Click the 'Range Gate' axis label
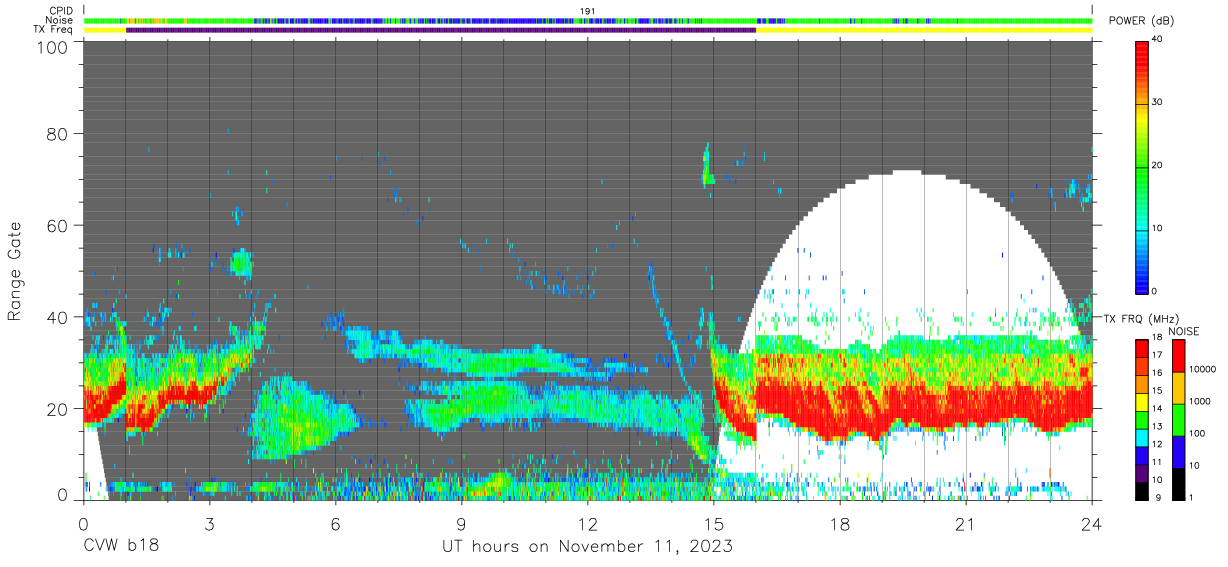 [16, 270]
